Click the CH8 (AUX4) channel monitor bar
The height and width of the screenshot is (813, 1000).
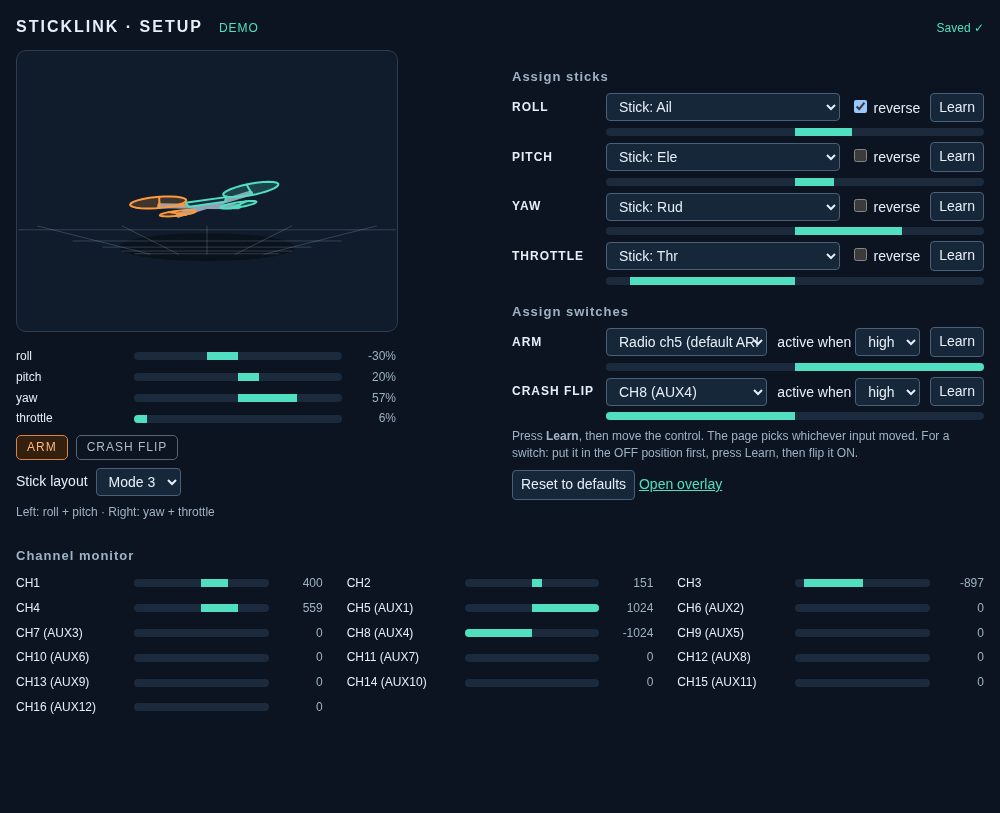532,633
